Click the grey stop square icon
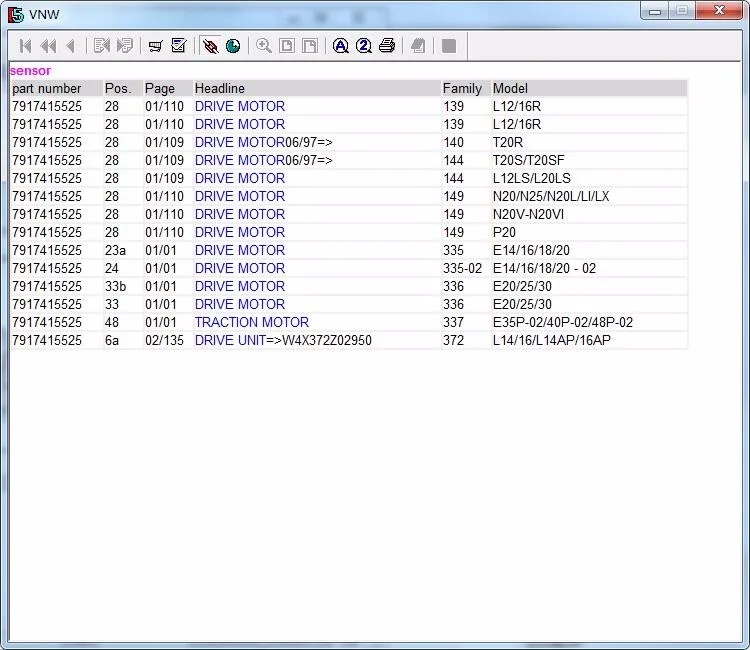The image size is (750, 650). pos(449,46)
